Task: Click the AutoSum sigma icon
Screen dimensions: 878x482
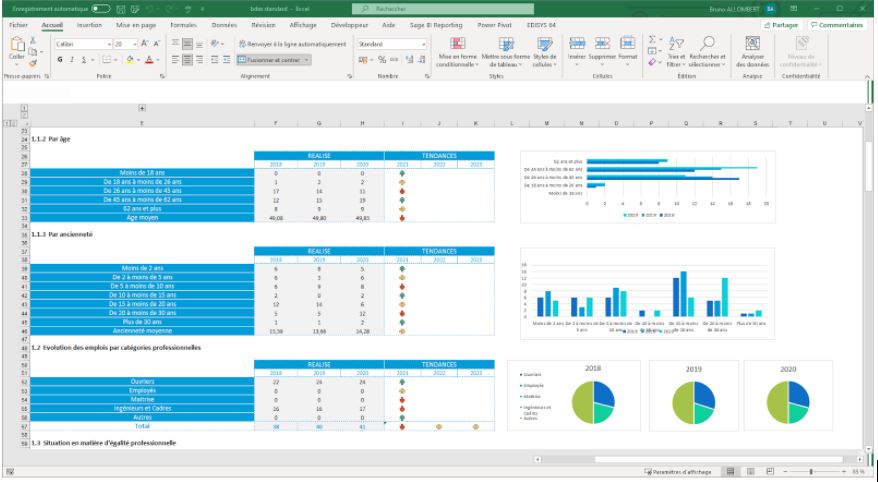Action: 652,40
